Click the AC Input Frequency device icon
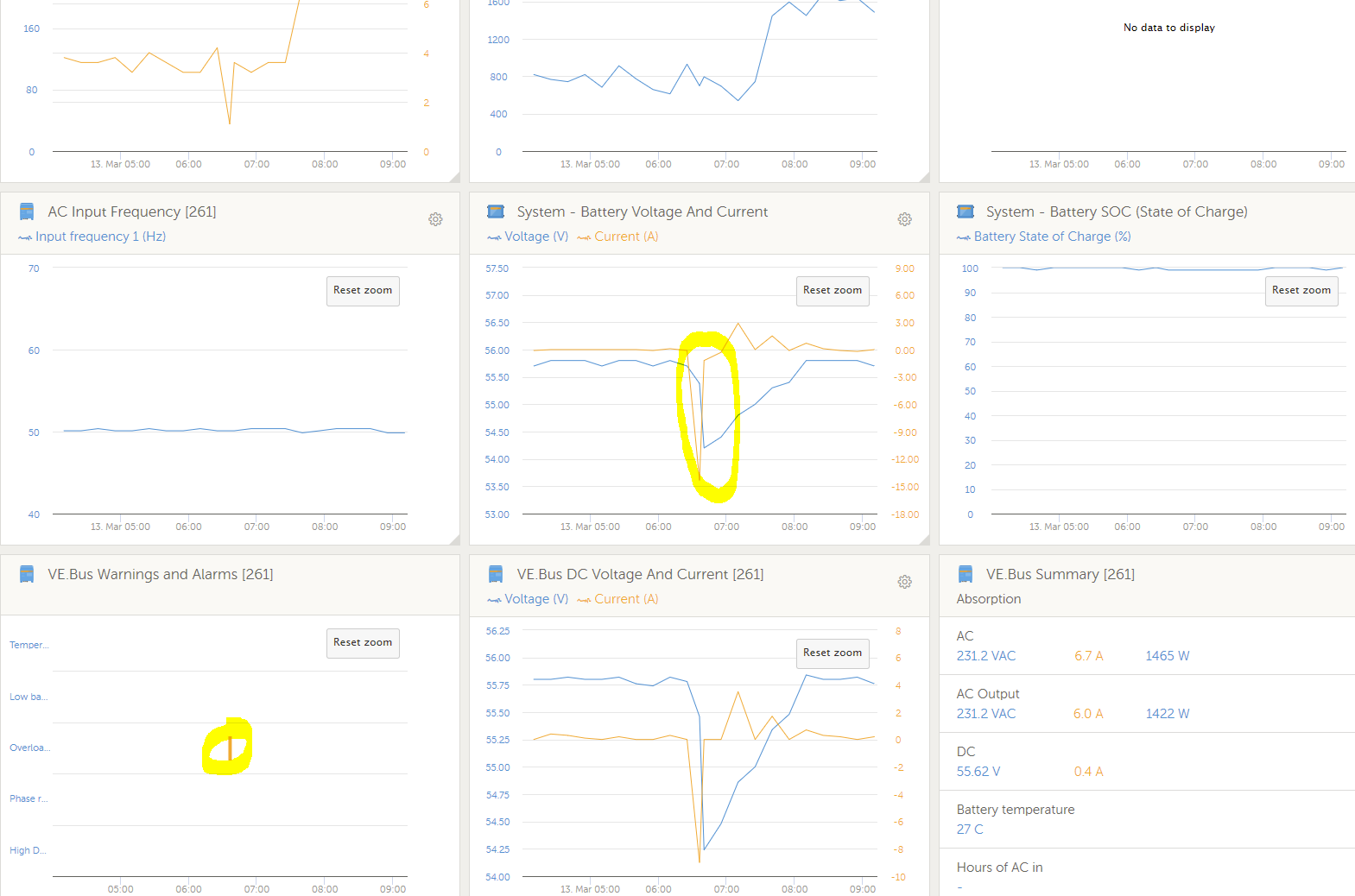The height and width of the screenshot is (896, 1355). tap(27, 211)
